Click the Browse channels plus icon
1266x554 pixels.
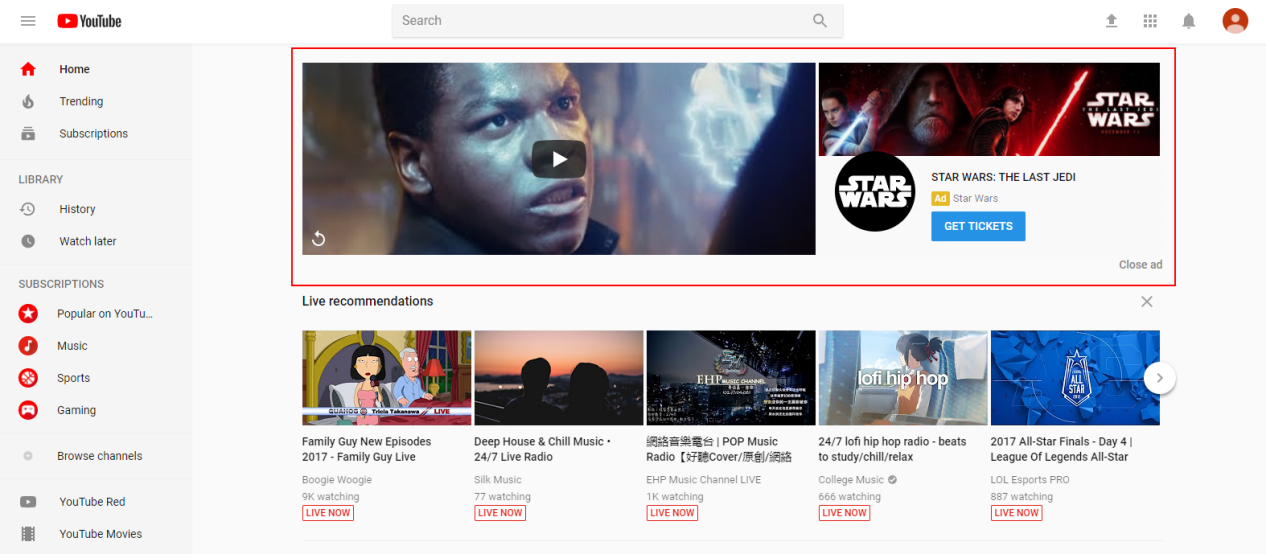[x=28, y=455]
